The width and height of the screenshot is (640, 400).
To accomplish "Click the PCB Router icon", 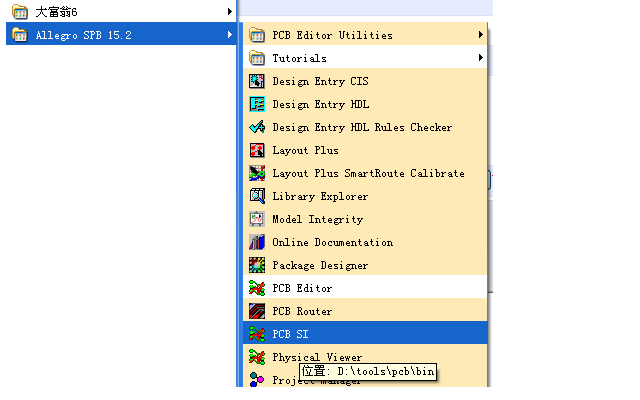I will pyautogui.click(x=257, y=311).
